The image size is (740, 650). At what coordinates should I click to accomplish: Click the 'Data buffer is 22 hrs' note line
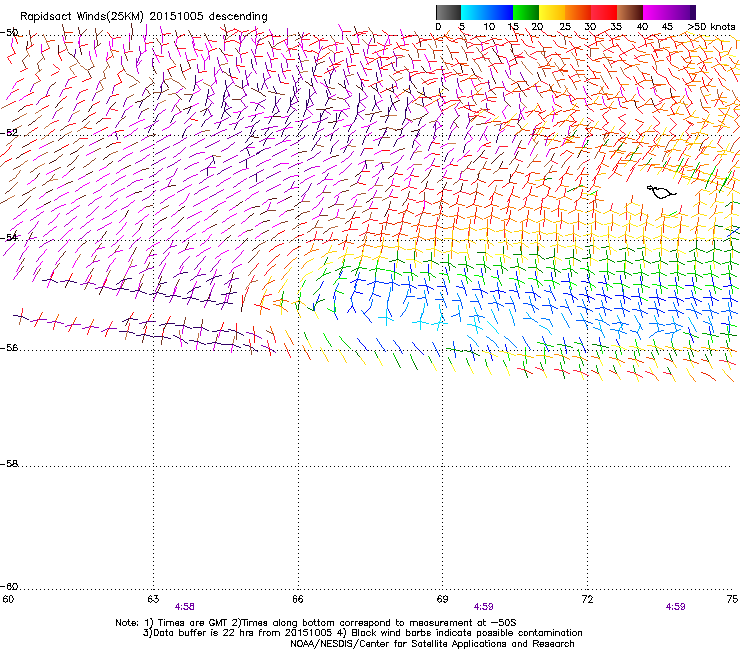point(362,633)
